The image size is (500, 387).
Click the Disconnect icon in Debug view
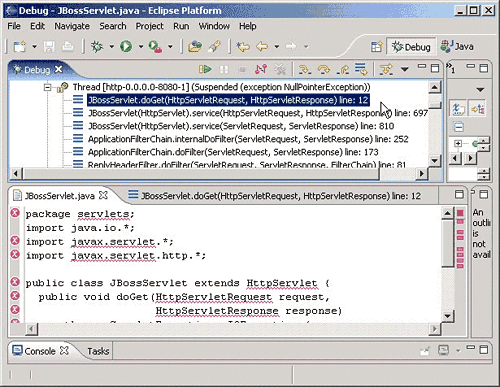[x=261, y=69]
